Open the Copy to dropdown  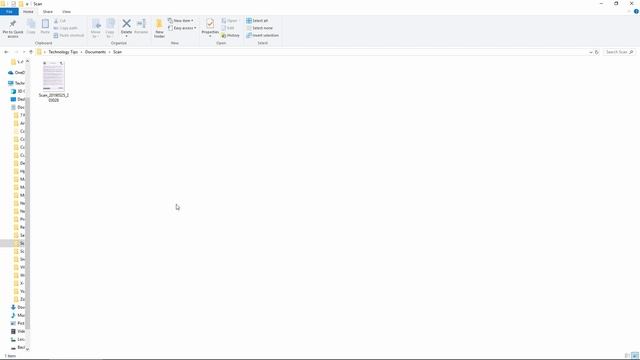110,29
